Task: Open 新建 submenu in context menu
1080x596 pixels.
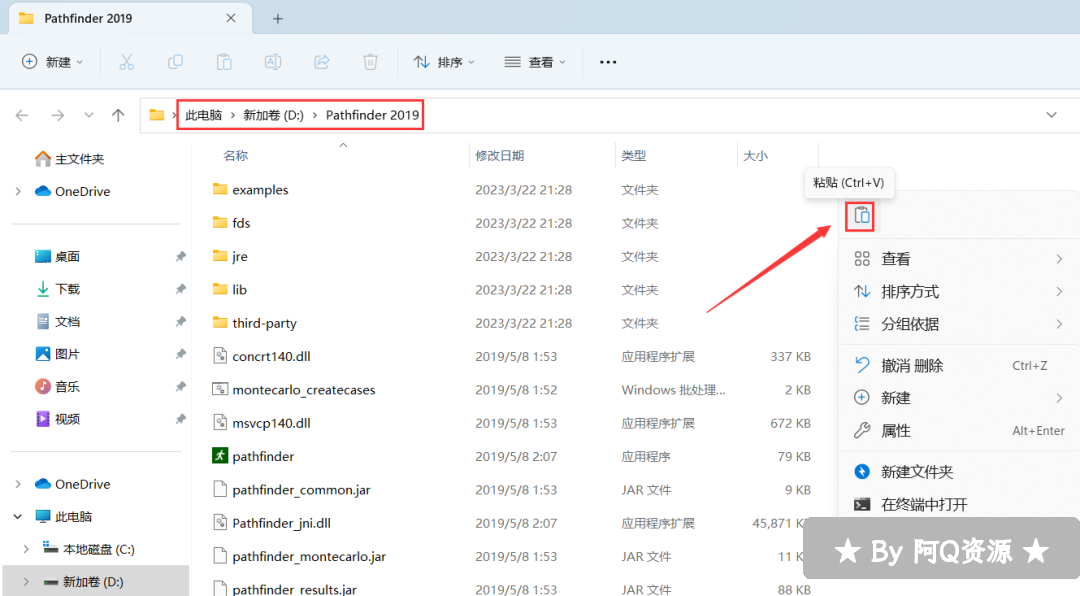Action: click(959, 398)
